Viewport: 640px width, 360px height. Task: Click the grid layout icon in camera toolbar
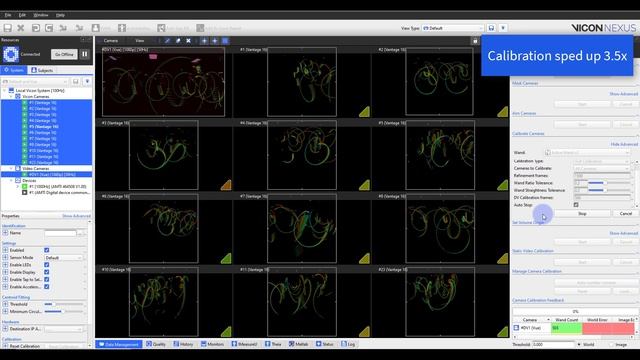pos(225,41)
